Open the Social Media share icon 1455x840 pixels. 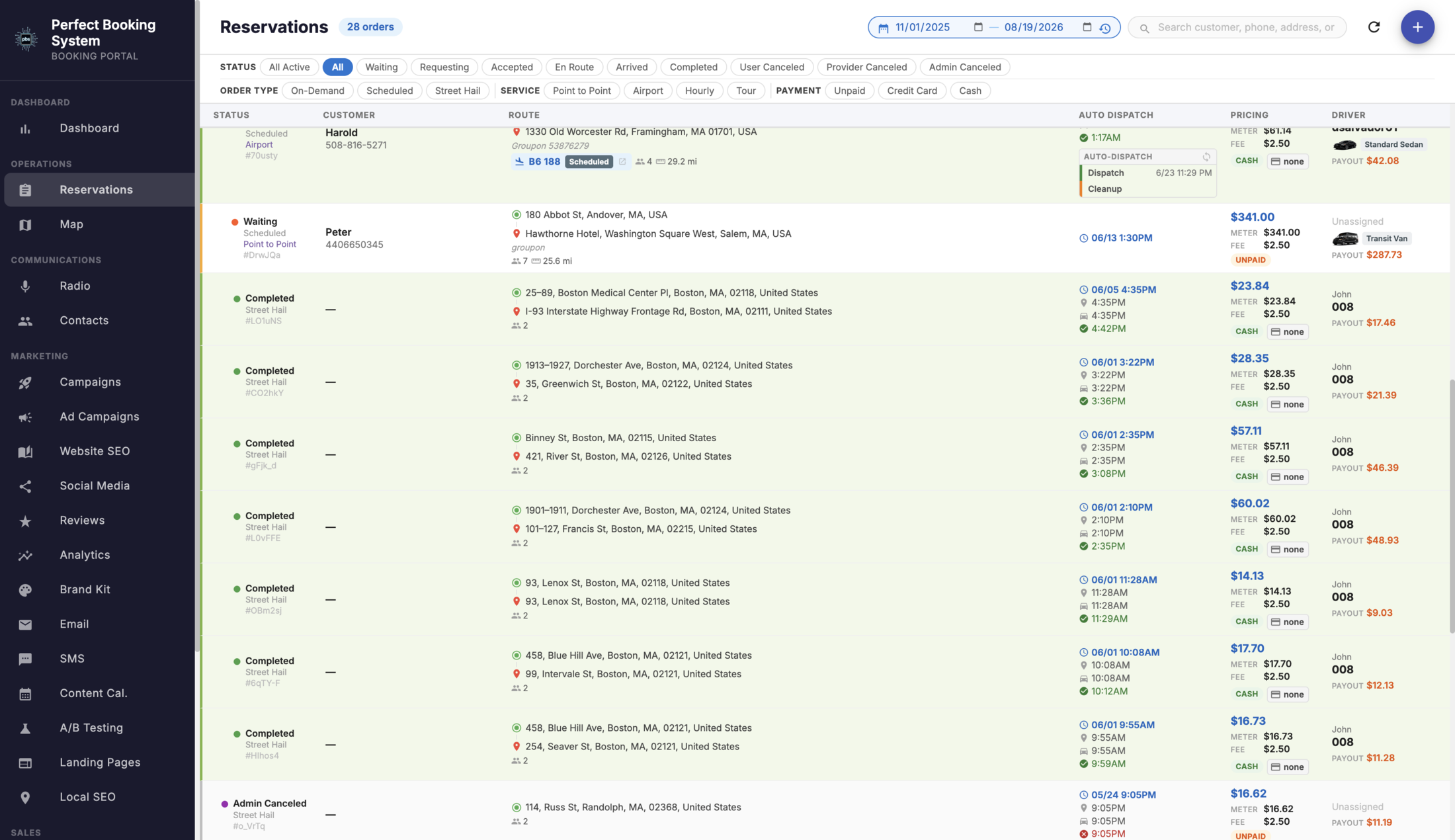point(25,486)
